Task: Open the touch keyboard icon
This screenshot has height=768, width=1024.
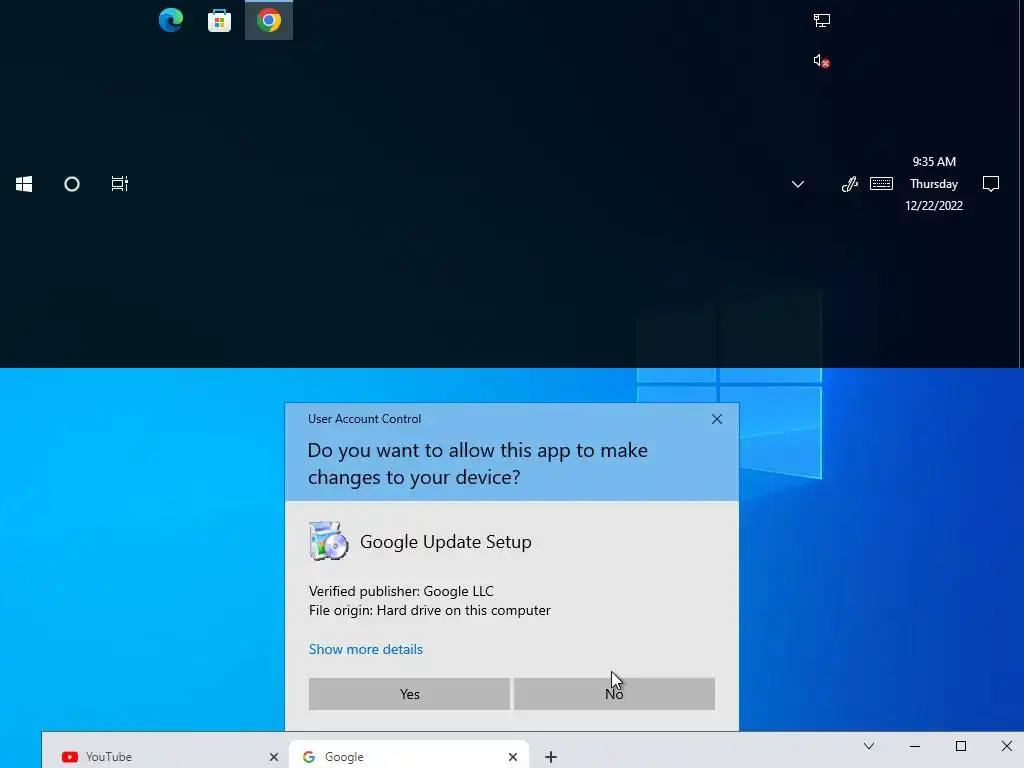Action: click(x=881, y=184)
